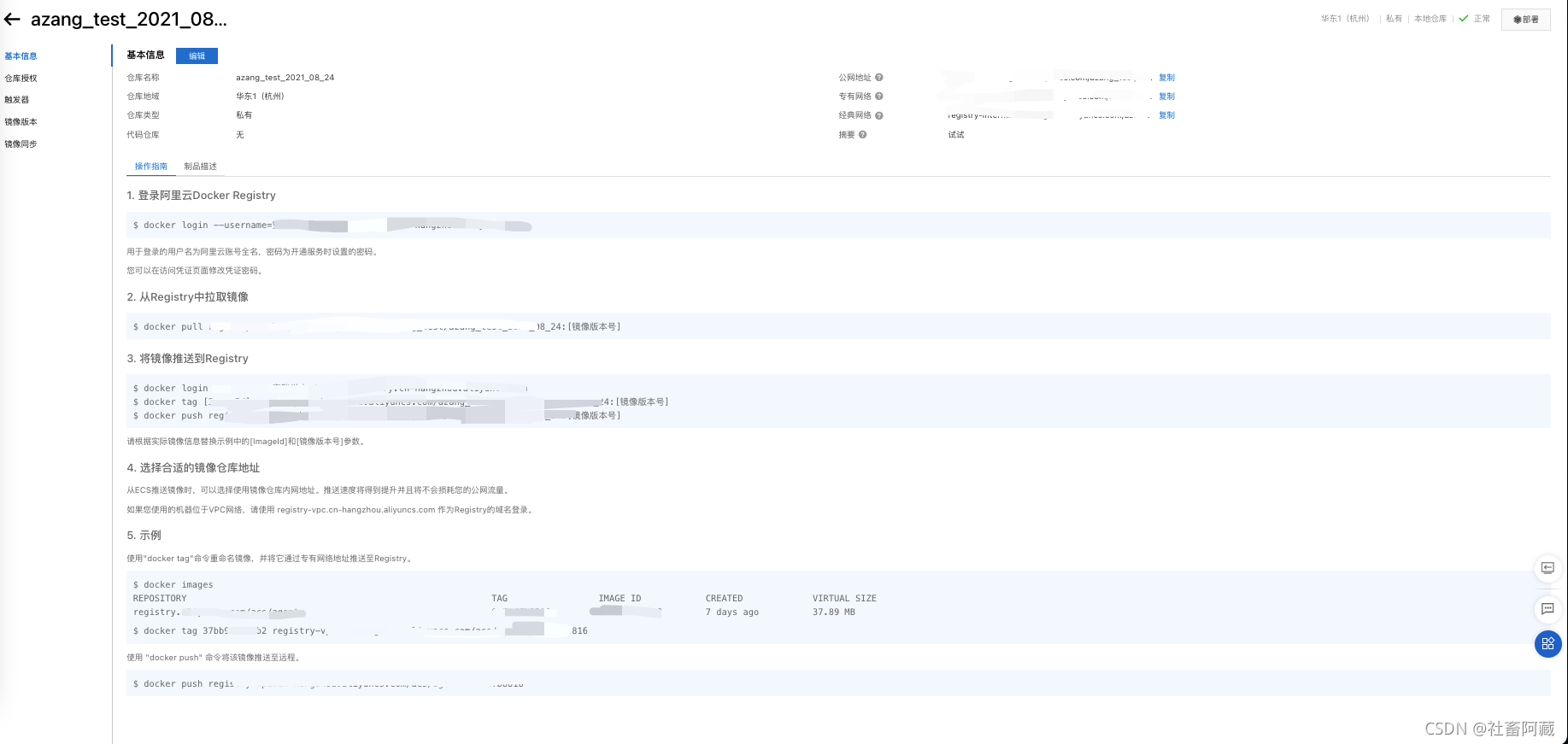This screenshot has width=1568, height=744.
Task: Click the 私有 repository type value
Action: coord(244,115)
